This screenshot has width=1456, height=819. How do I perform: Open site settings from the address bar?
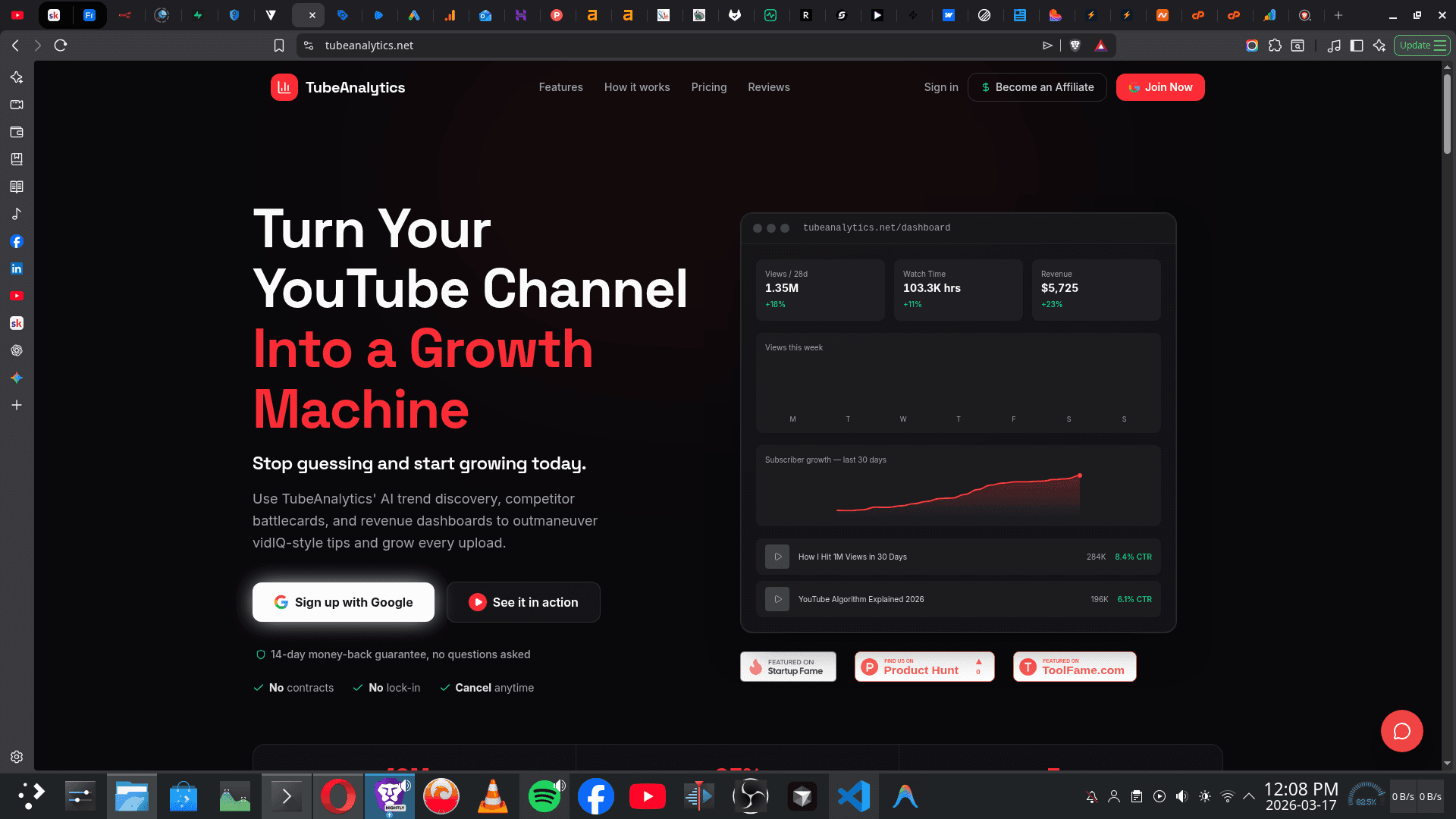309,45
